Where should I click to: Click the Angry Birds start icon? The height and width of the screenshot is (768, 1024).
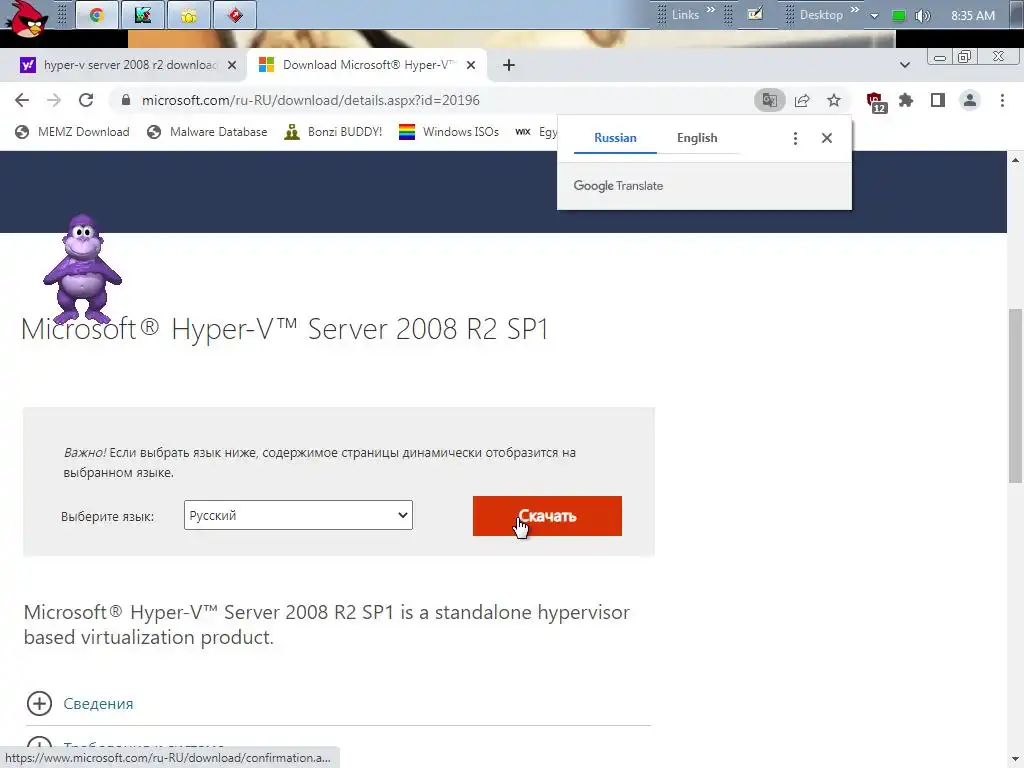pyautogui.click(x=26, y=18)
